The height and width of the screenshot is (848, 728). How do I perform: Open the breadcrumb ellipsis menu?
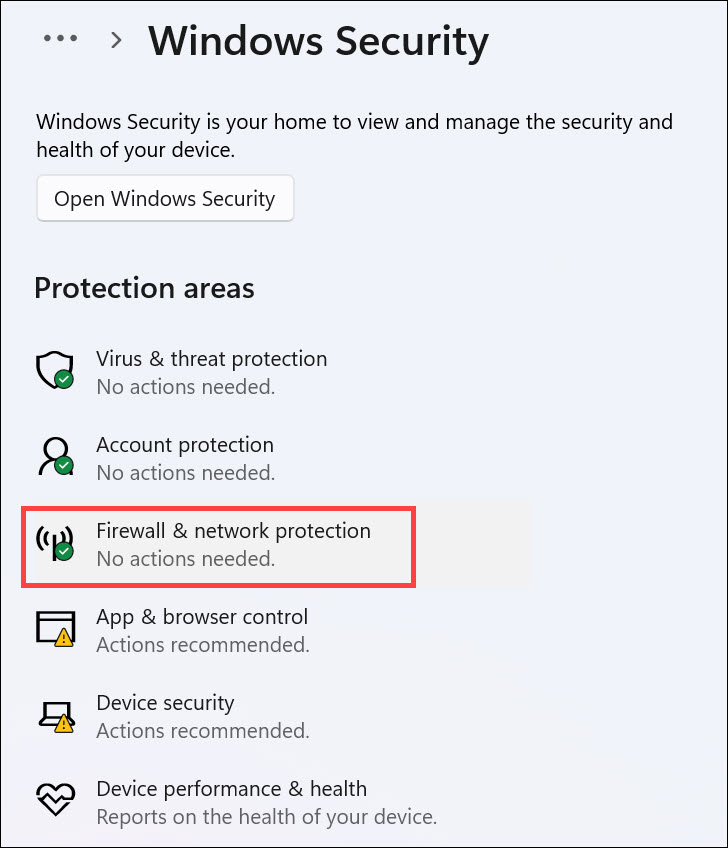click(60, 39)
